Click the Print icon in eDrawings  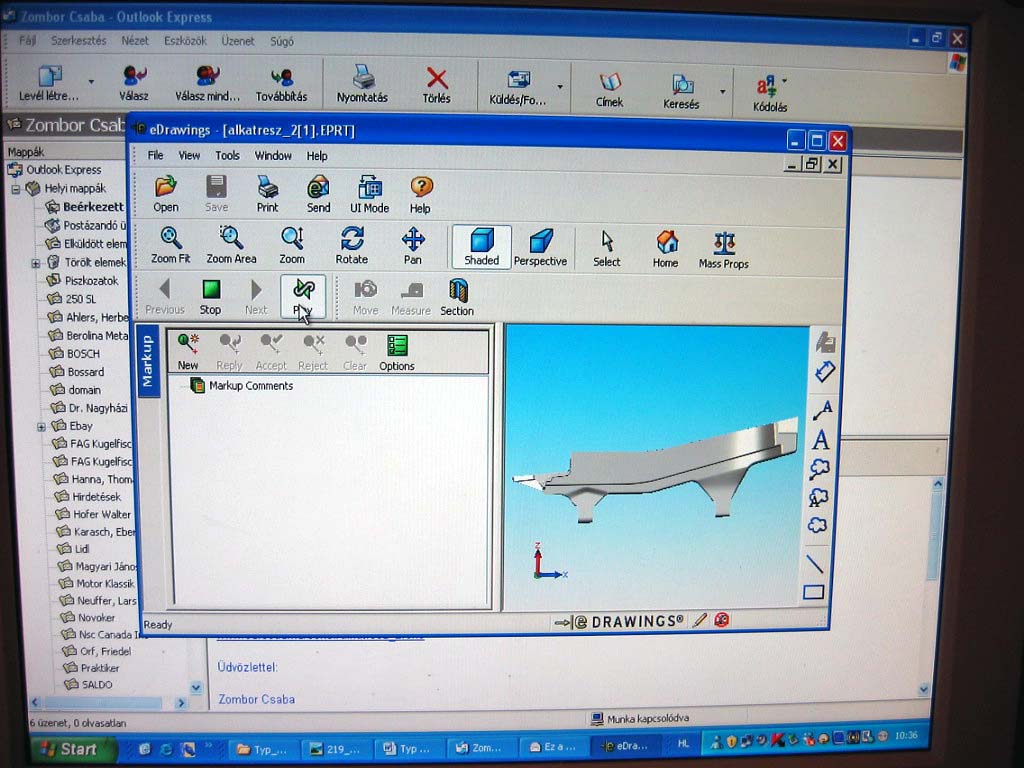point(267,193)
